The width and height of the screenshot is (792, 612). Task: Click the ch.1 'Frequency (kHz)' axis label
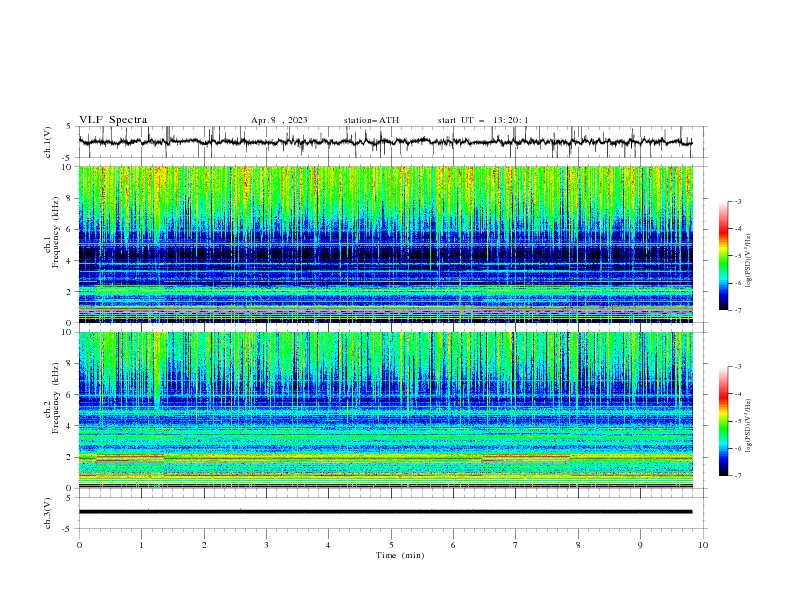55,233
